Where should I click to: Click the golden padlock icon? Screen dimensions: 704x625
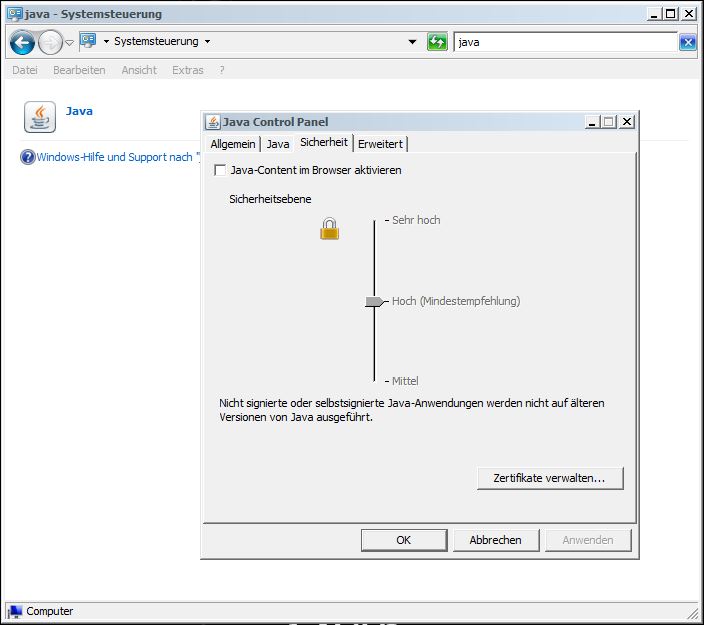tap(330, 229)
